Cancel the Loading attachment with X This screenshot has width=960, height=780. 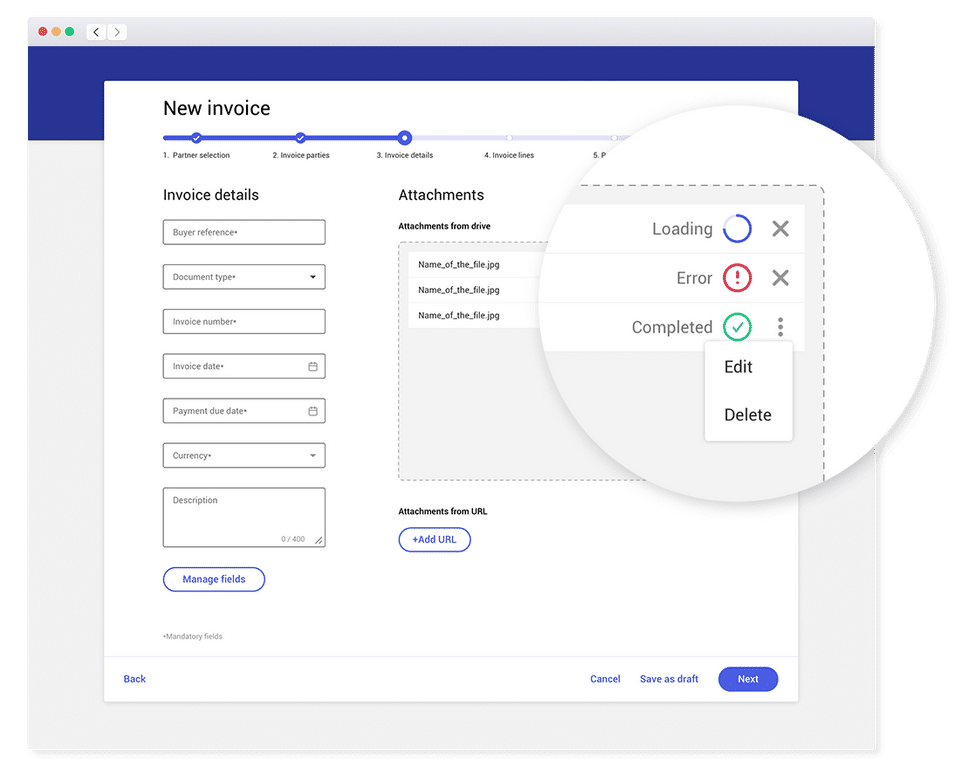tap(780, 228)
